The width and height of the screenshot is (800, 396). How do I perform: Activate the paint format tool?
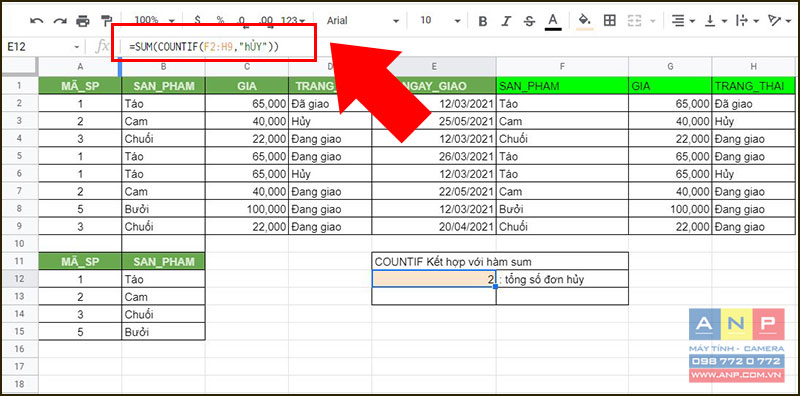pos(106,20)
